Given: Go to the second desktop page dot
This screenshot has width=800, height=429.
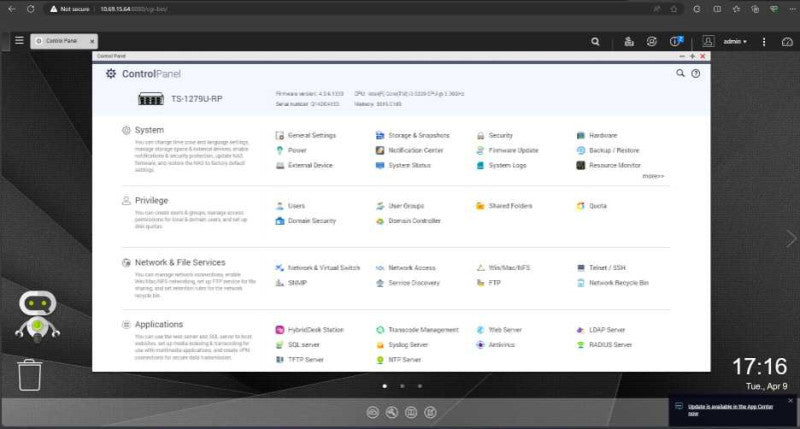Looking at the screenshot, I should [x=402, y=386].
